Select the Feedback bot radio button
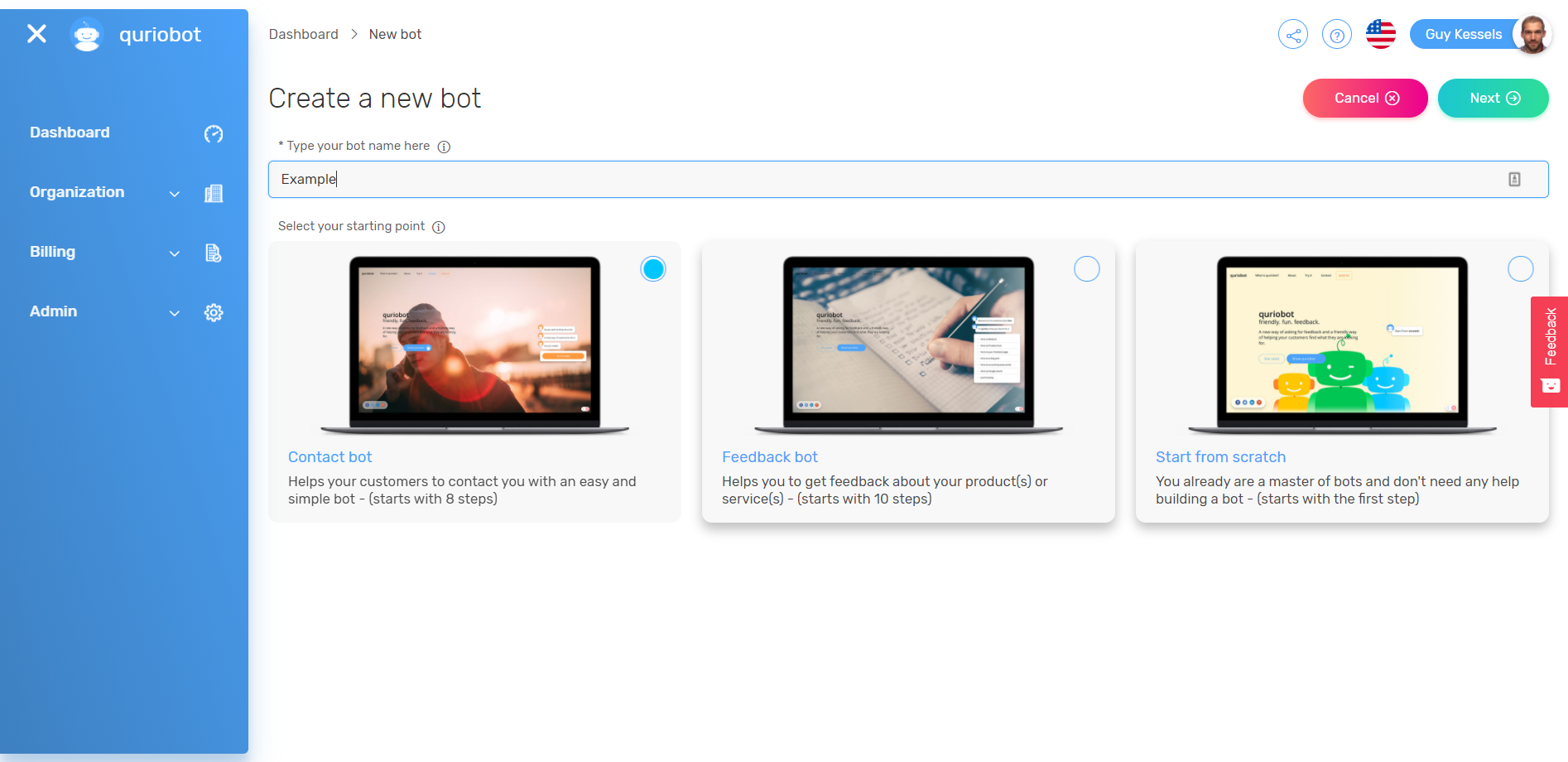The width and height of the screenshot is (1568, 762). pyautogui.click(x=1087, y=269)
